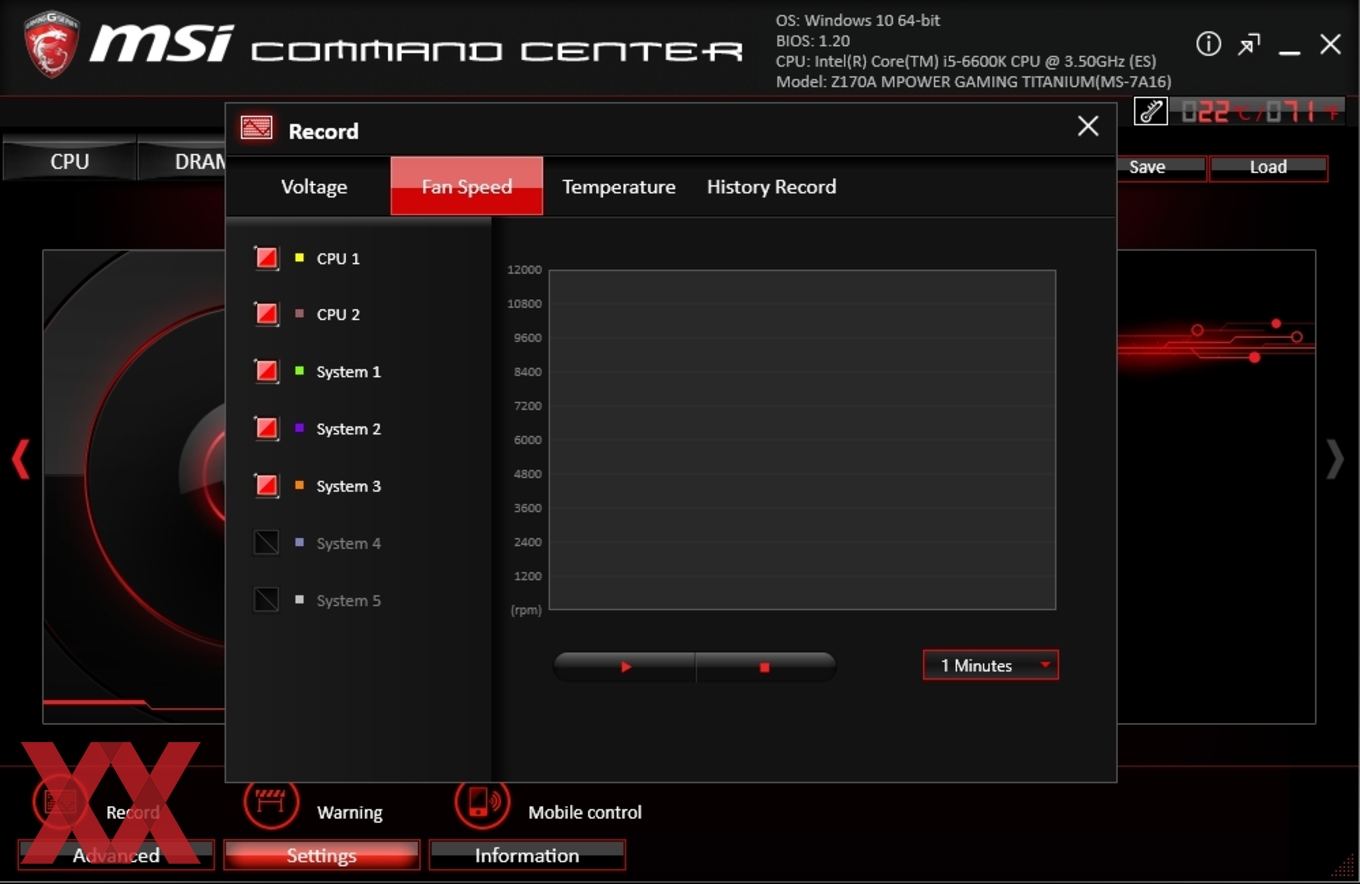Click the detach window arrow icon
Image resolution: width=1360 pixels, height=884 pixels.
(x=1249, y=45)
